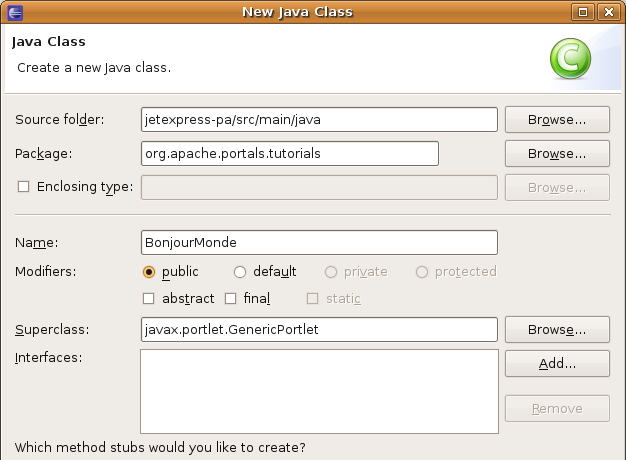Maximize the New Java Class dialog
626x460 pixels.
pos(586,12)
